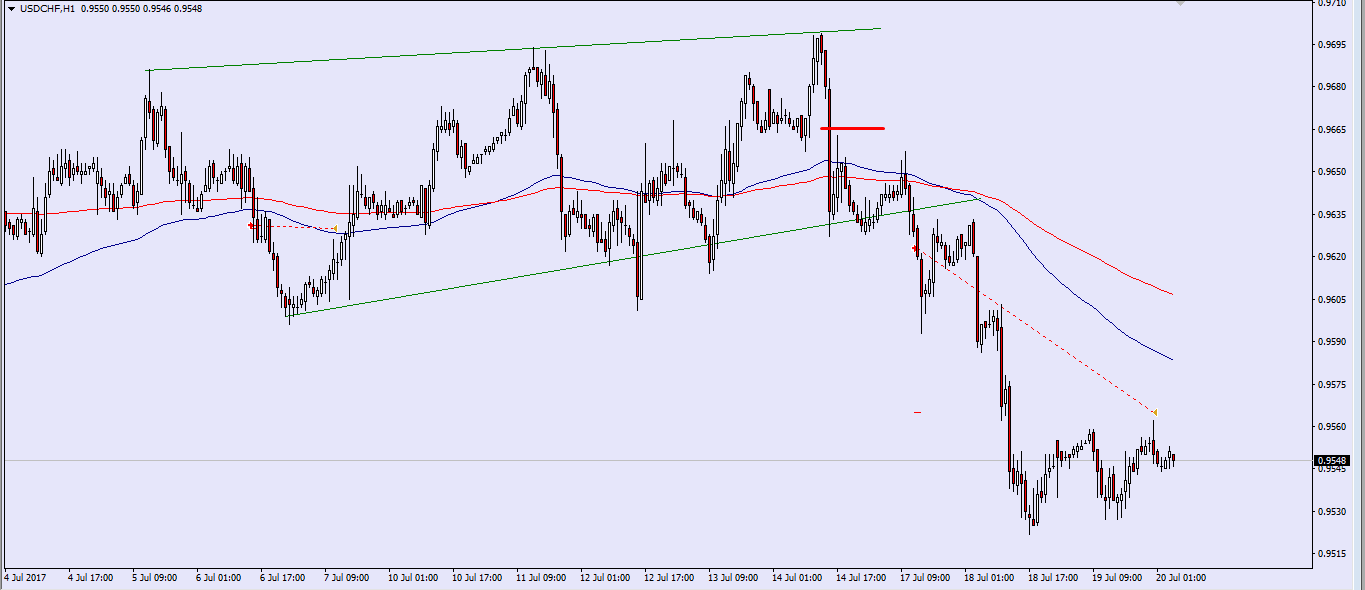Click the red sell arrow near 17 Jul 09:00
Viewport: 1365px width, 590px height.
point(915,248)
